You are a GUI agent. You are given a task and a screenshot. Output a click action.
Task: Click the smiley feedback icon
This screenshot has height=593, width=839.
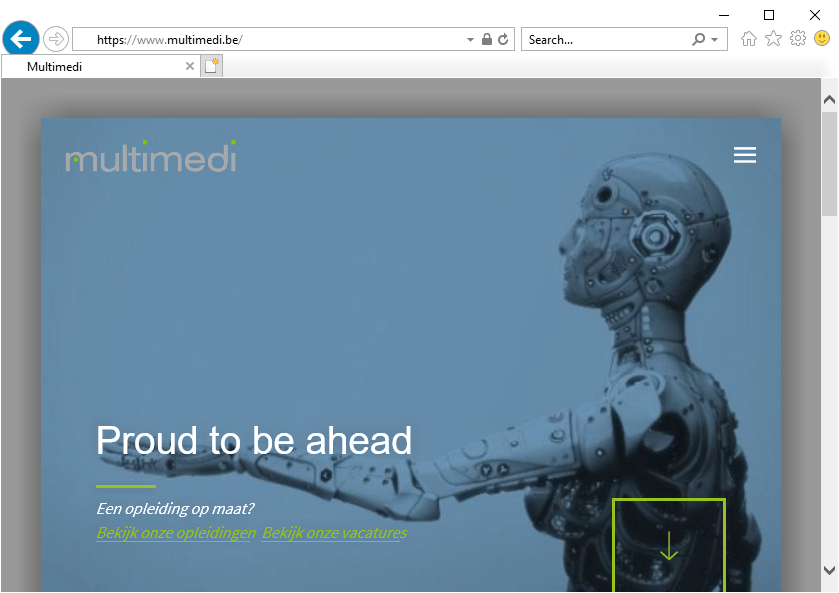pos(822,39)
